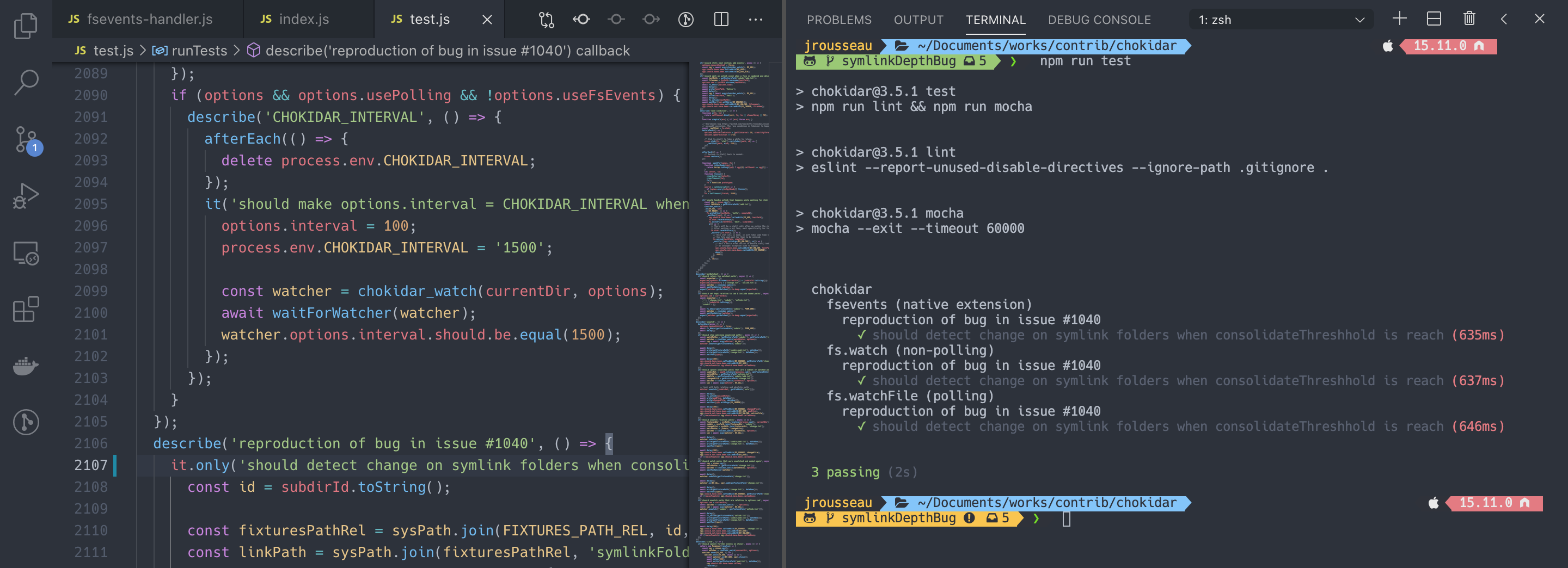Switch to the index.js editor tab

(x=303, y=19)
